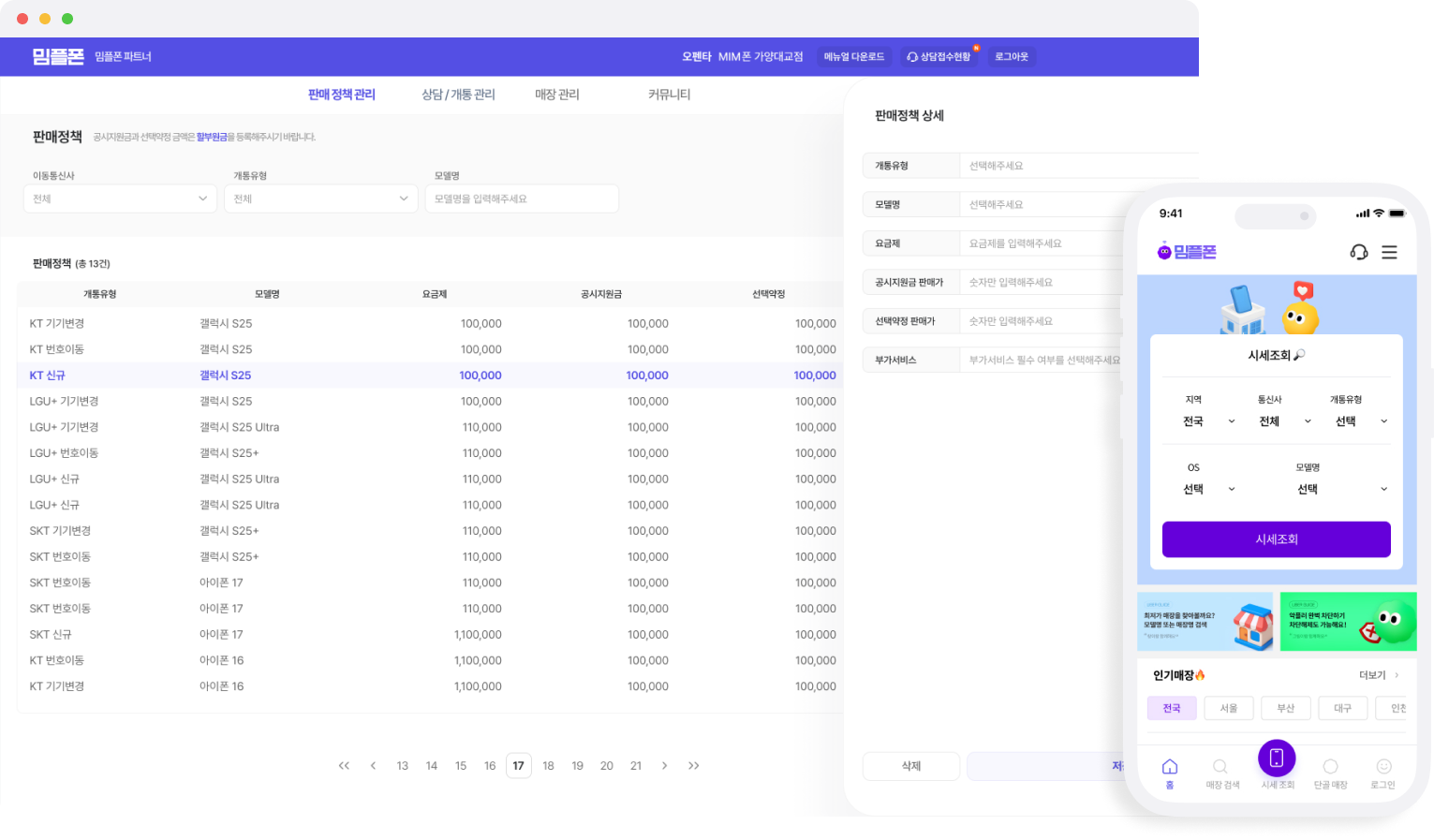Screen dimensions: 1434x840
Task: Open the 개통유형 filter dropdown above the table
Action: (320, 199)
